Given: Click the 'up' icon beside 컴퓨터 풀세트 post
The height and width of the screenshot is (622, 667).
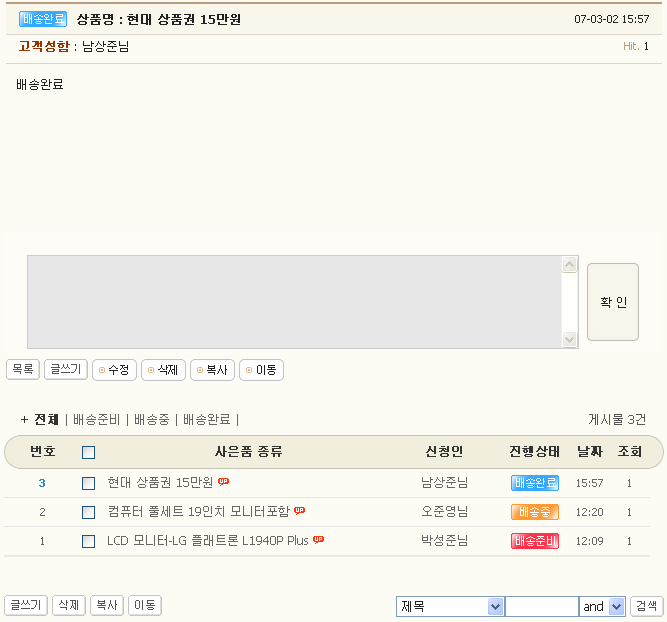Looking at the screenshot, I should (300, 511).
